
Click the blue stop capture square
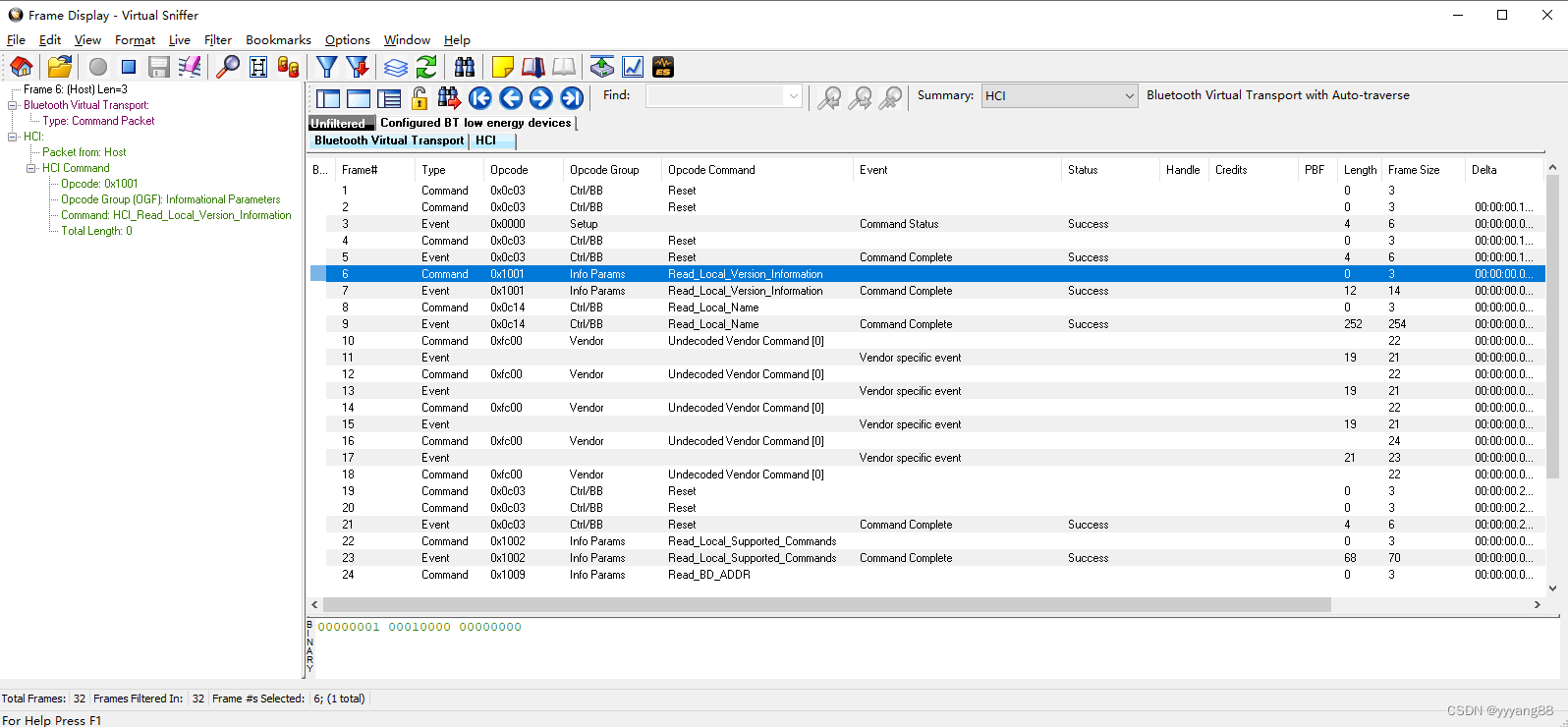(x=129, y=67)
